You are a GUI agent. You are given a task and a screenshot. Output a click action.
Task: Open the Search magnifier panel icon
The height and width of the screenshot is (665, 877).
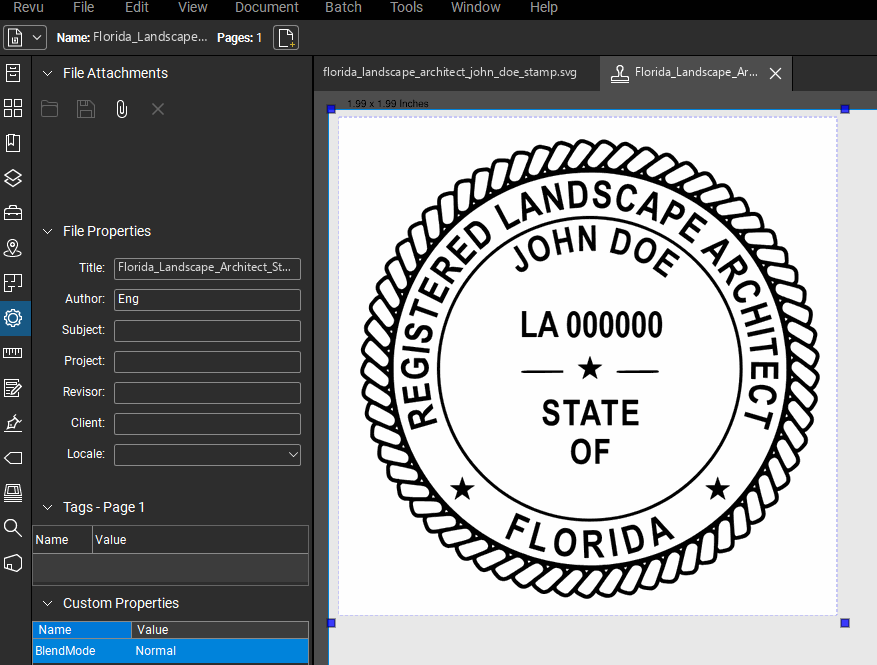(x=13, y=527)
